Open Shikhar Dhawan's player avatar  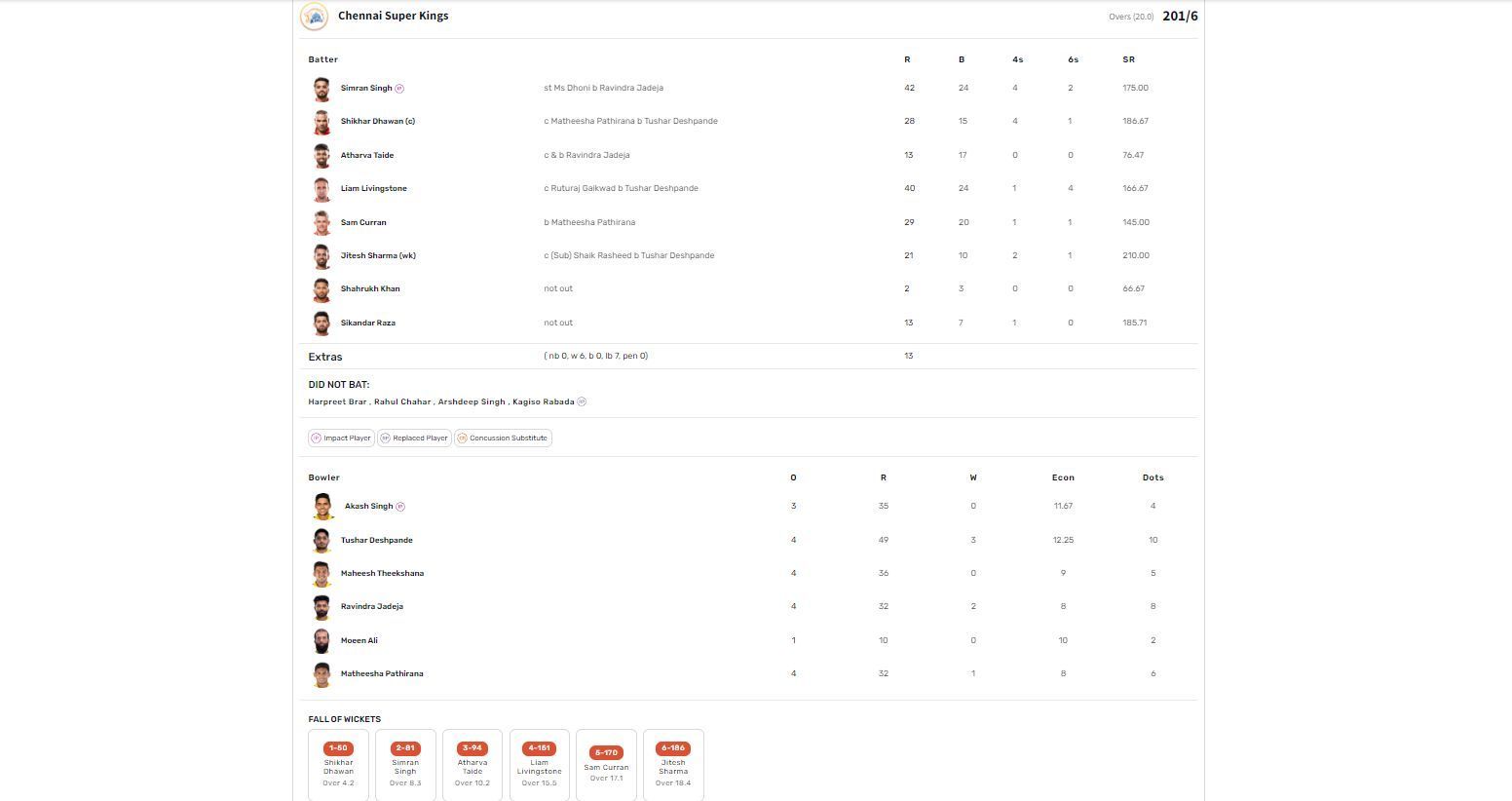(x=321, y=122)
